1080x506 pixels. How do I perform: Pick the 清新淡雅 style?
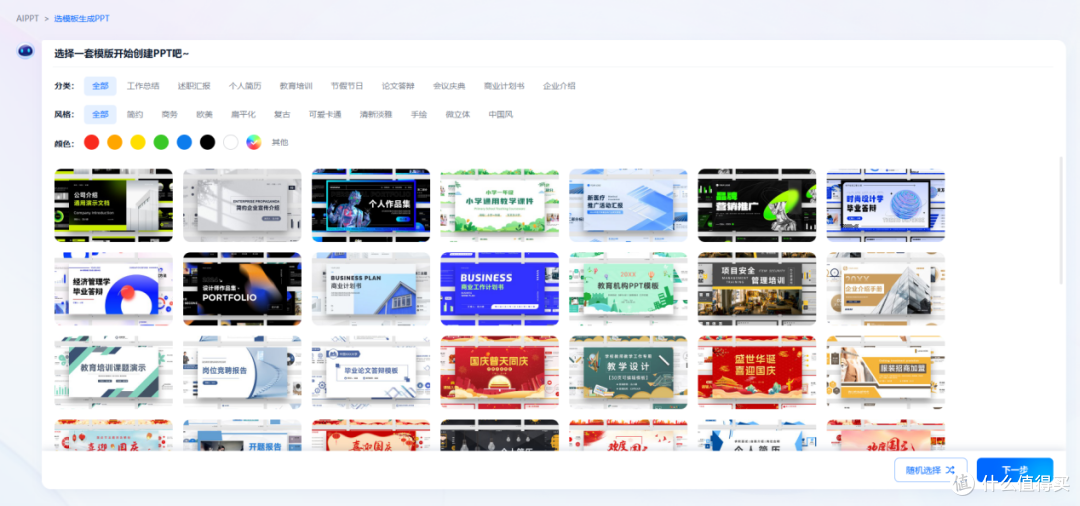point(376,114)
